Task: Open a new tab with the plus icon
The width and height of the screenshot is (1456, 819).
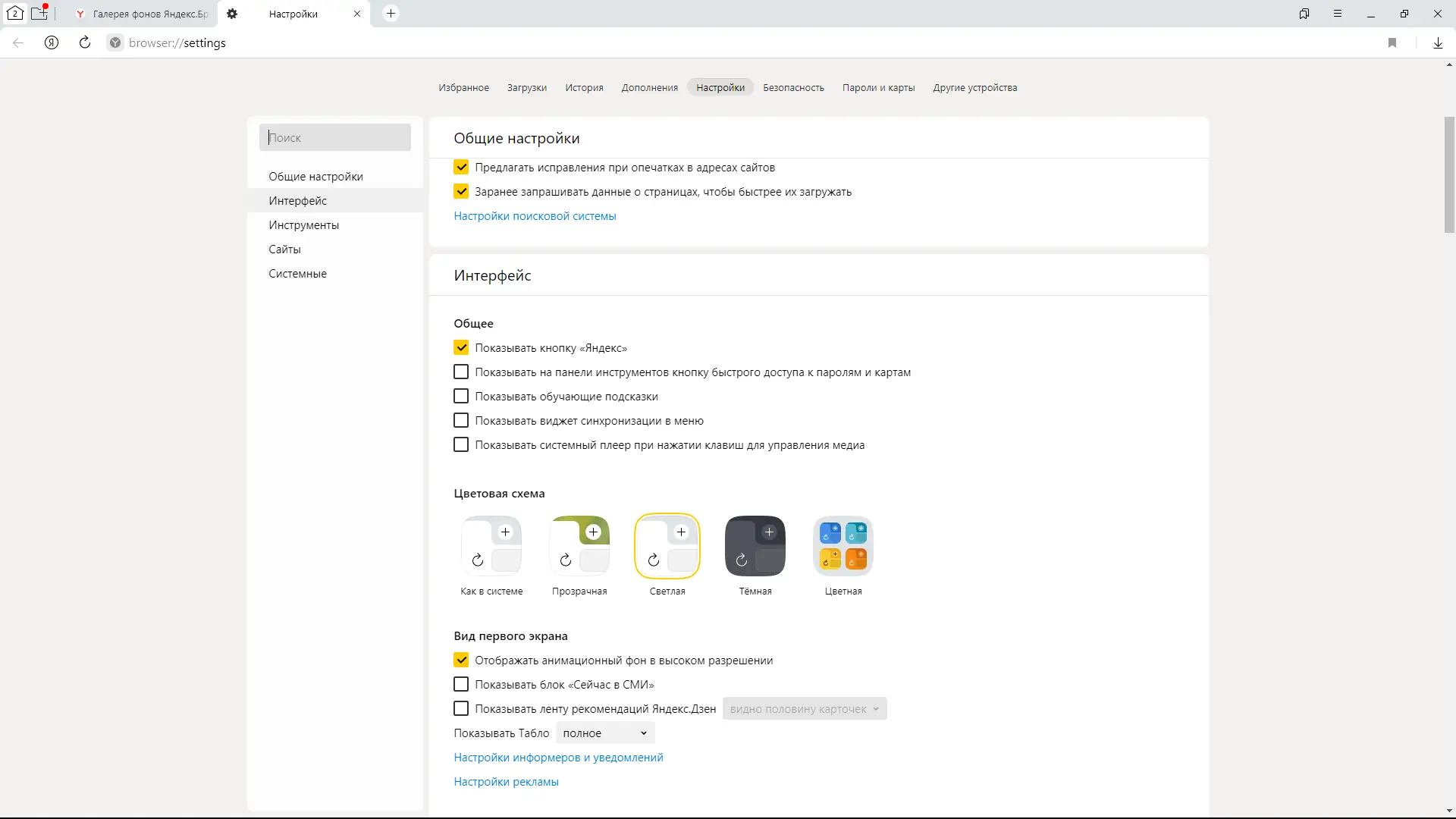Action: 391,14
